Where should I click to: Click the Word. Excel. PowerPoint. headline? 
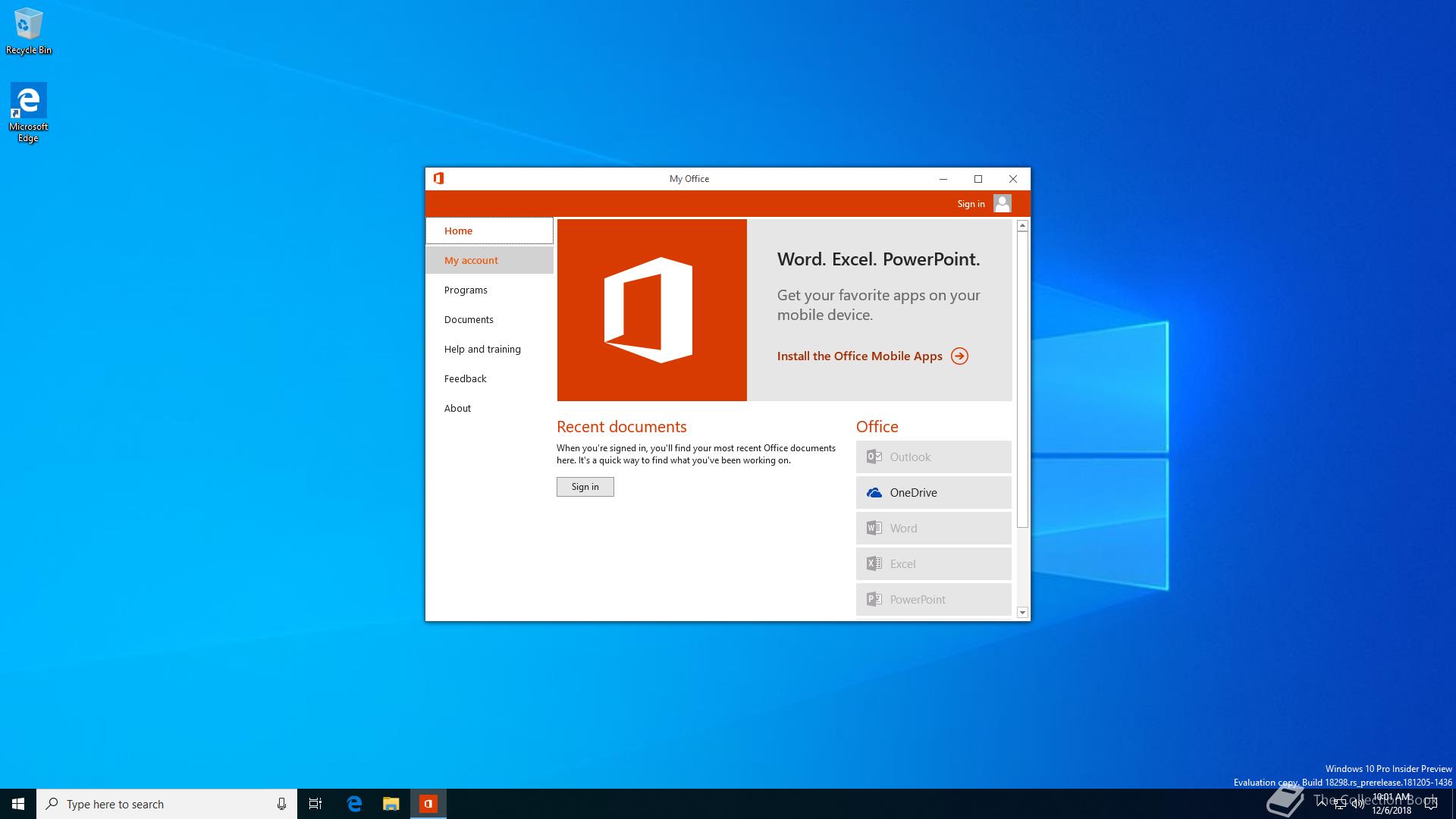(879, 259)
